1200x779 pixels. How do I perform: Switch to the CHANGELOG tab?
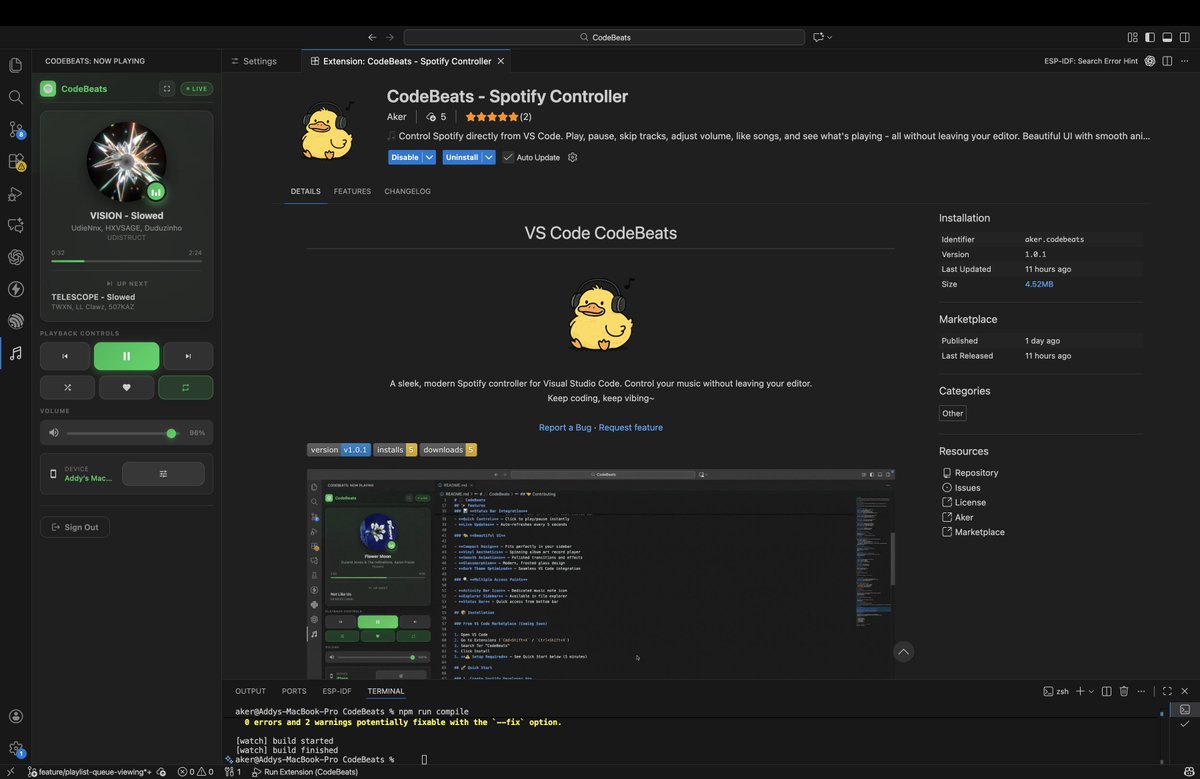tap(407, 191)
